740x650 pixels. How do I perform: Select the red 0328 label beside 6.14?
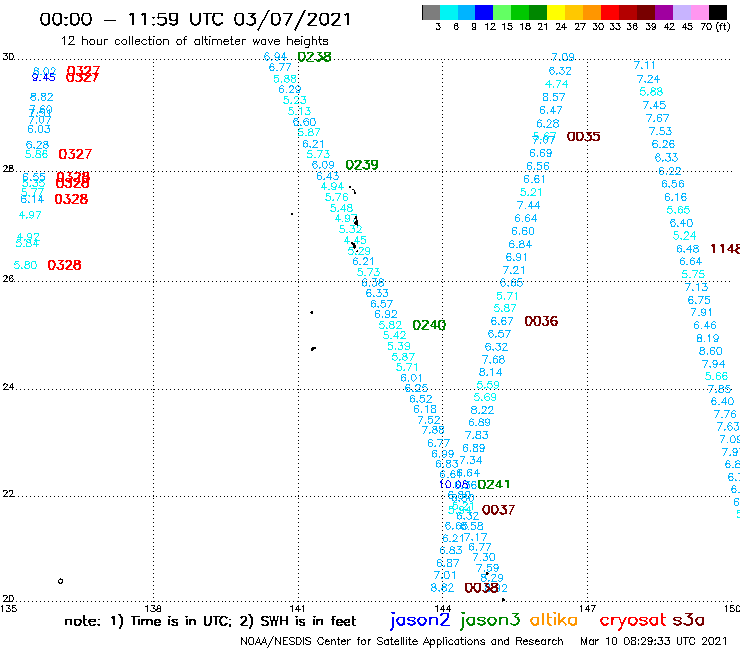(x=71, y=199)
